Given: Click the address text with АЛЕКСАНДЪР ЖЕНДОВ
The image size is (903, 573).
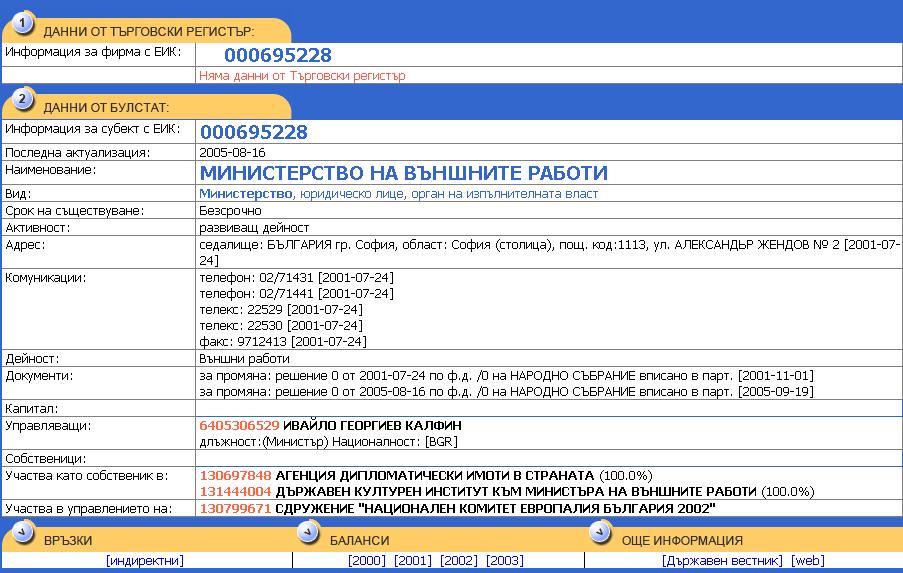Looking at the screenshot, I should 549,252.
